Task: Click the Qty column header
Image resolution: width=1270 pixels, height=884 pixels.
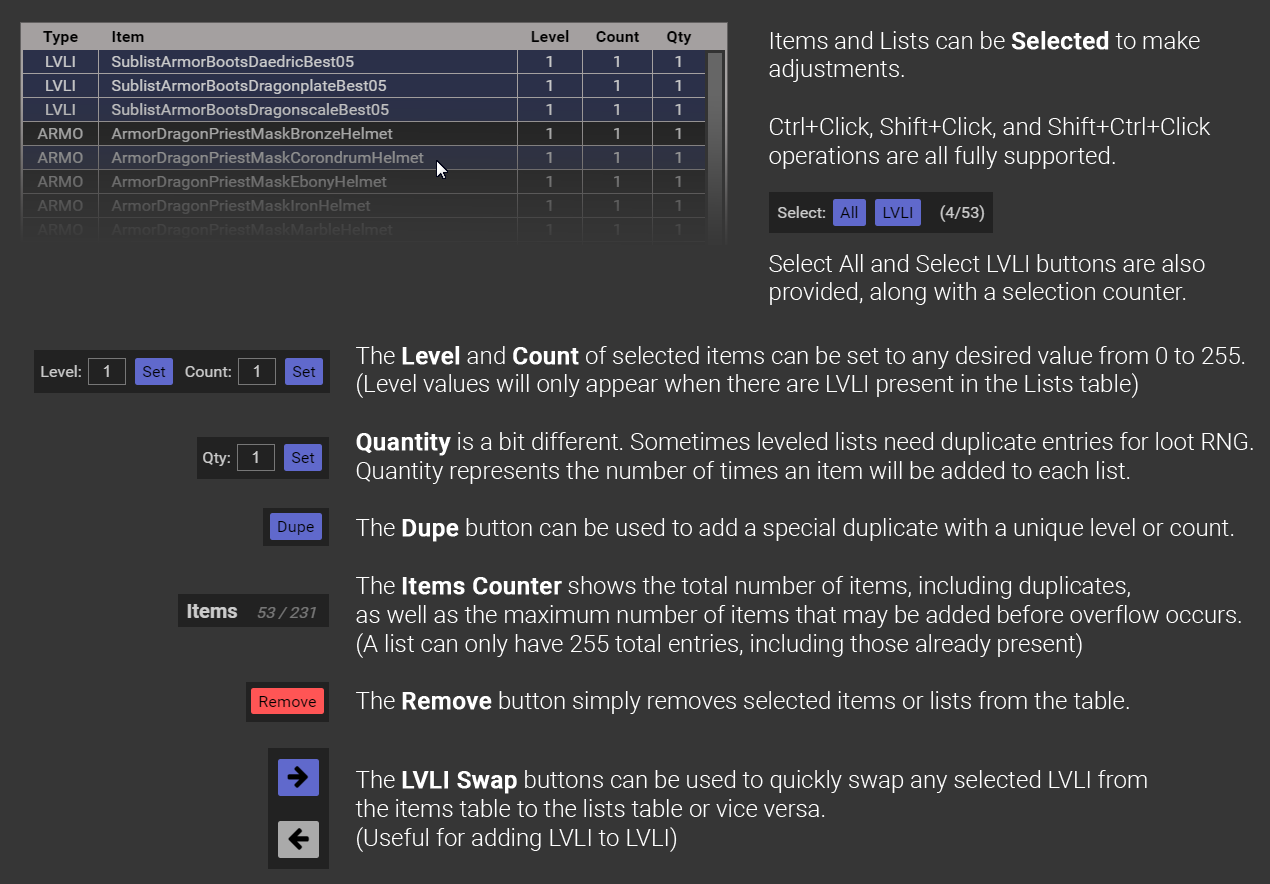Action: 679,37
